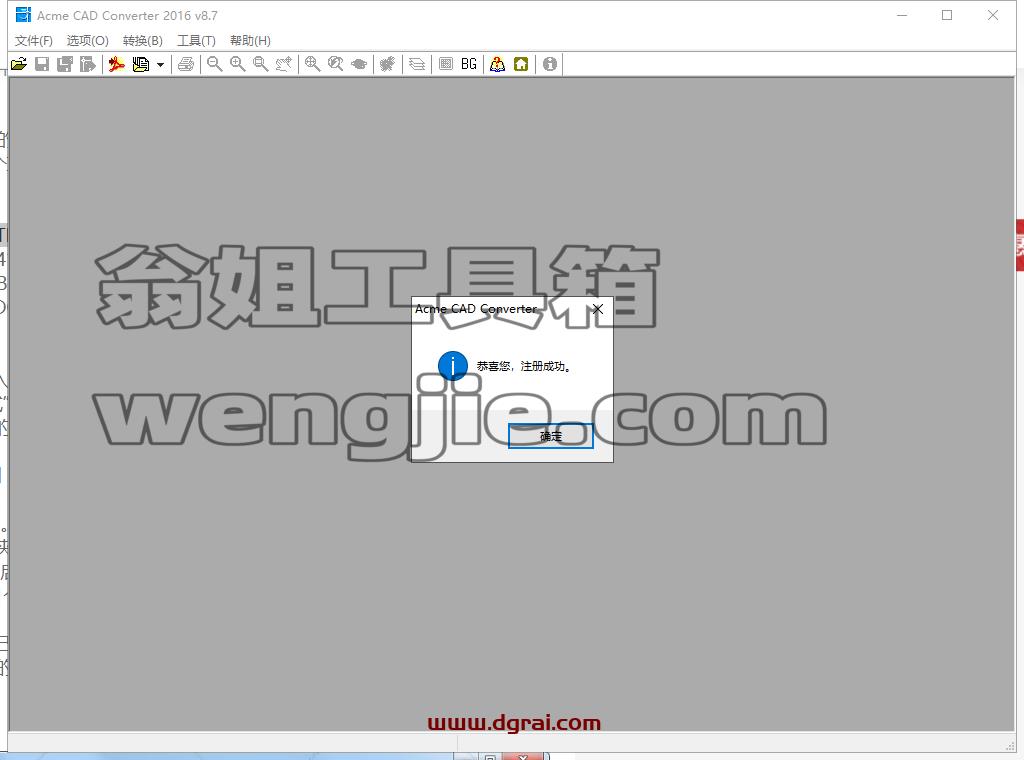
Task: Click the Convert to PDF icon
Action: coord(116,64)
